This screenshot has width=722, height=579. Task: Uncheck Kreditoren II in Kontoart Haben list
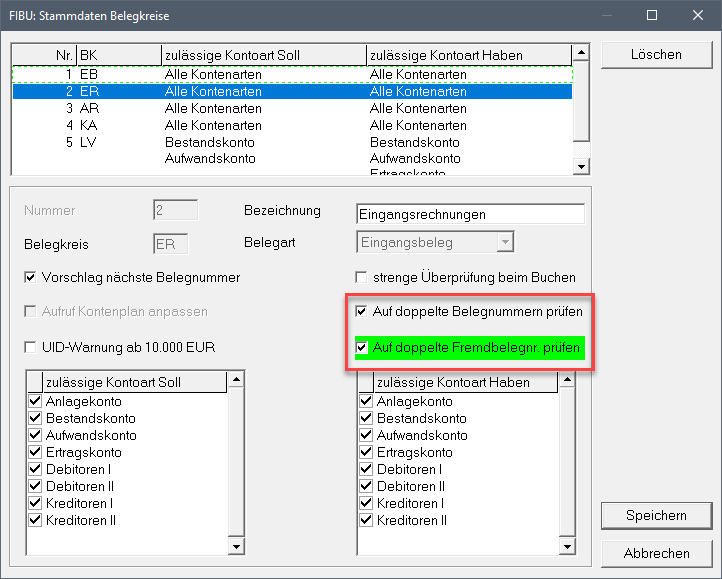pyautogui.click(x=366, y=520)
